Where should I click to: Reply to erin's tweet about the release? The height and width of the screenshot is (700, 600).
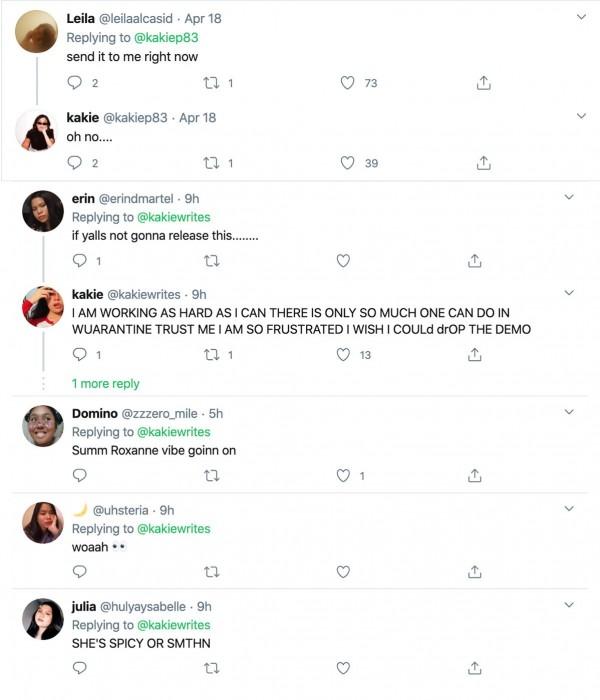pyautogui.click(x=80, y=261)
